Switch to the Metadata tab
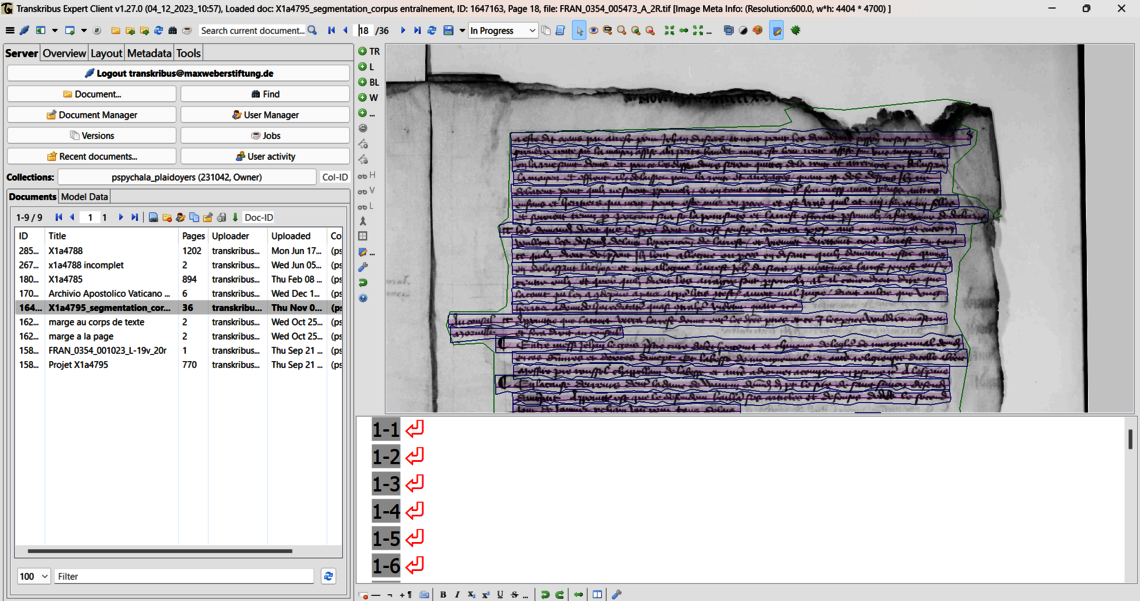The height and width of the screenshot is (601, 1140). click(149, 53)
